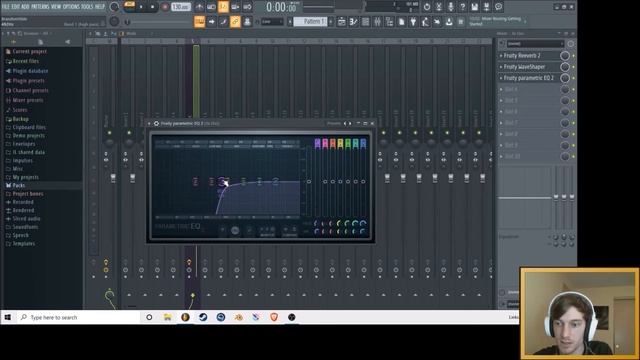Open mixer track preset (none) dropdown

point(535,43)
